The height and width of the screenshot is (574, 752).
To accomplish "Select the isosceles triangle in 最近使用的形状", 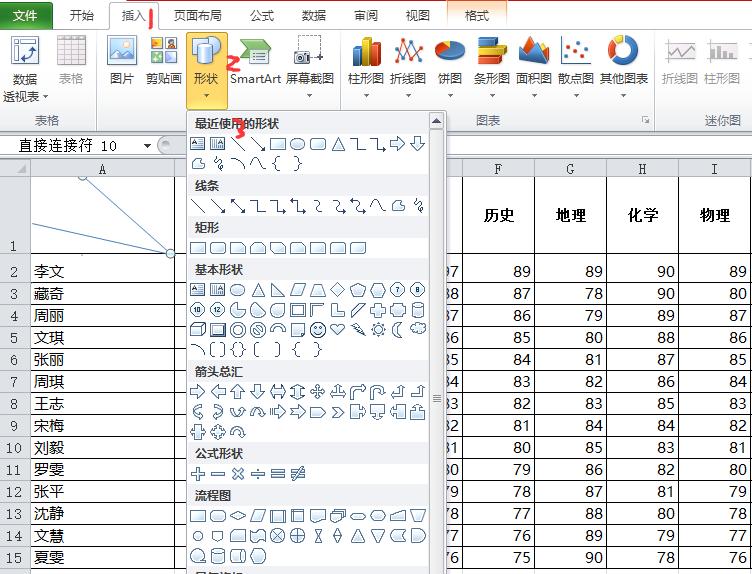I will (338, 144).
